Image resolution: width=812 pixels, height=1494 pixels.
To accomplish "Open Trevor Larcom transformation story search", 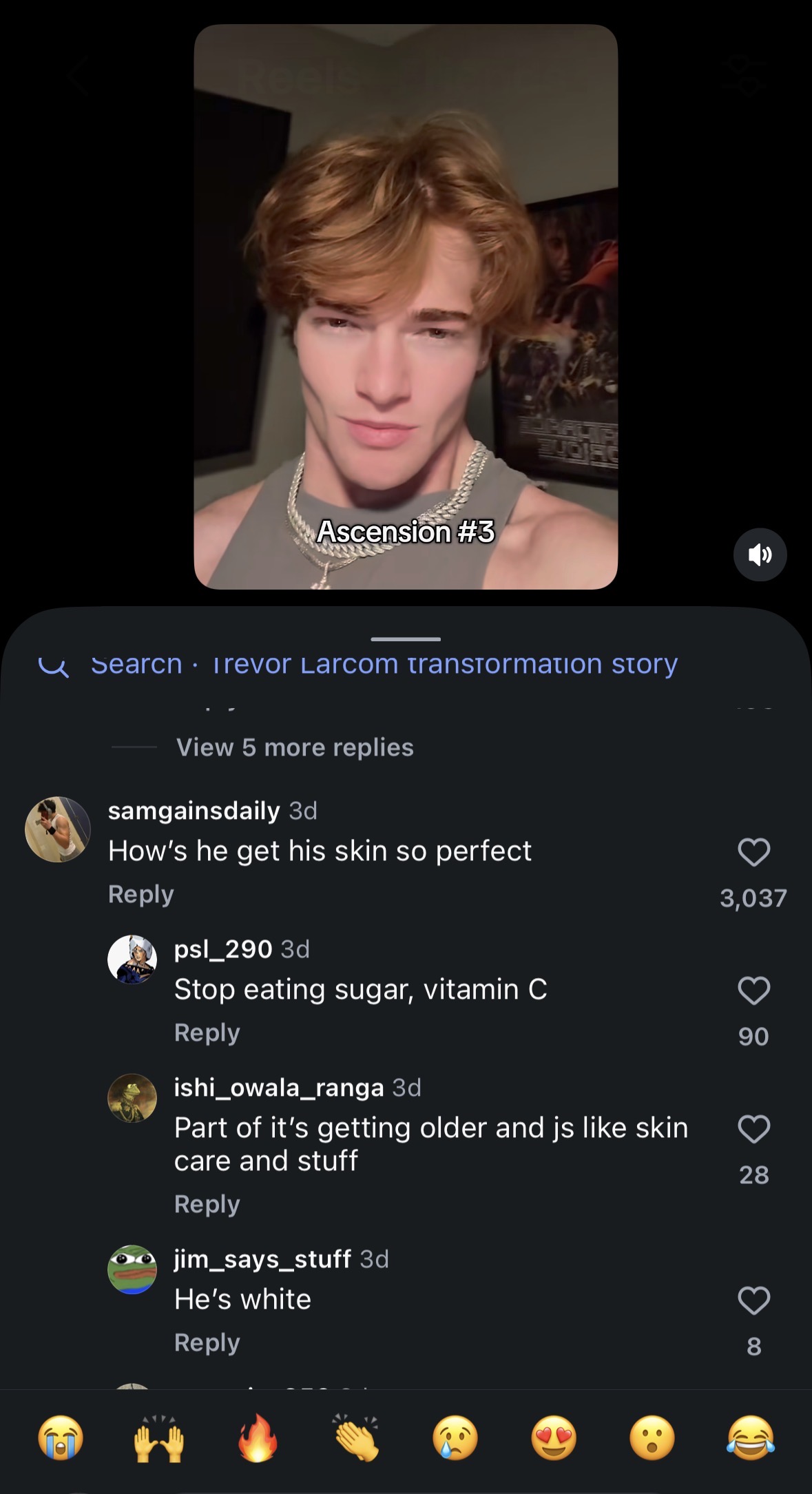I will (x=385, y=664).
